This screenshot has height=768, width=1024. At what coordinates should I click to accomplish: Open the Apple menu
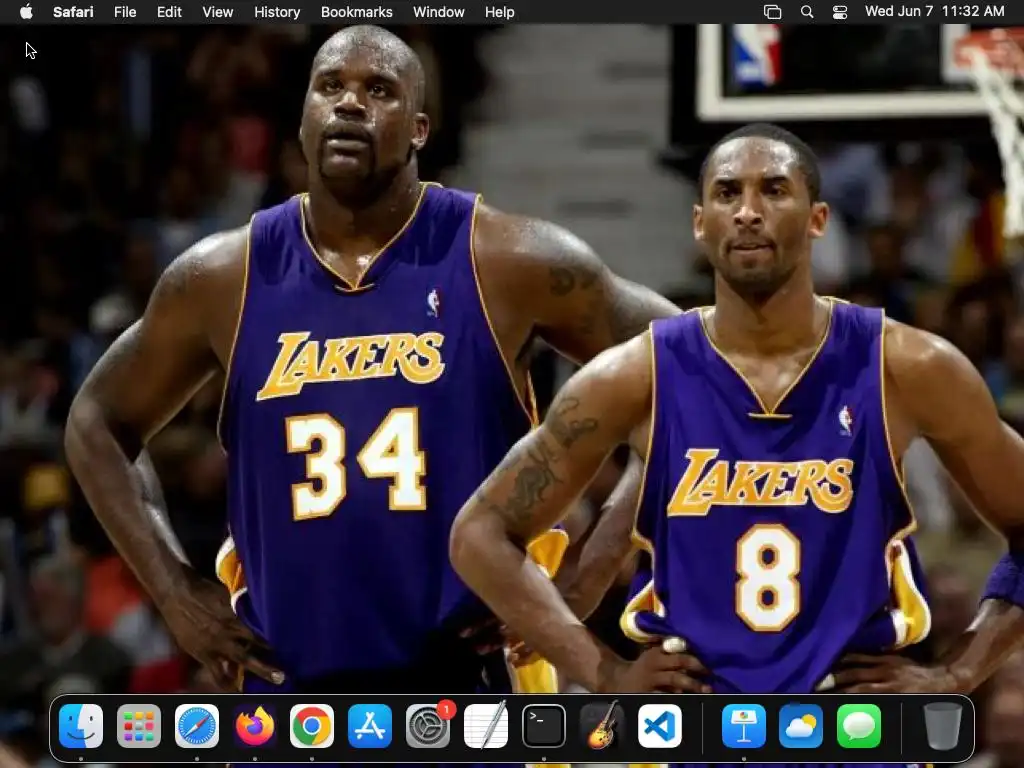click(26, 12)
